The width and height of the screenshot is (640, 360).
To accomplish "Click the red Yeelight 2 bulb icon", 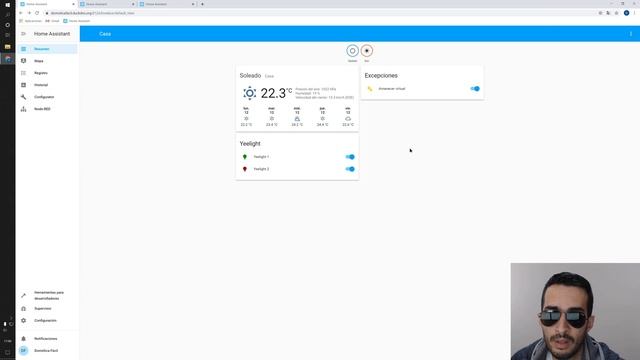I will [x=245, y=169].
